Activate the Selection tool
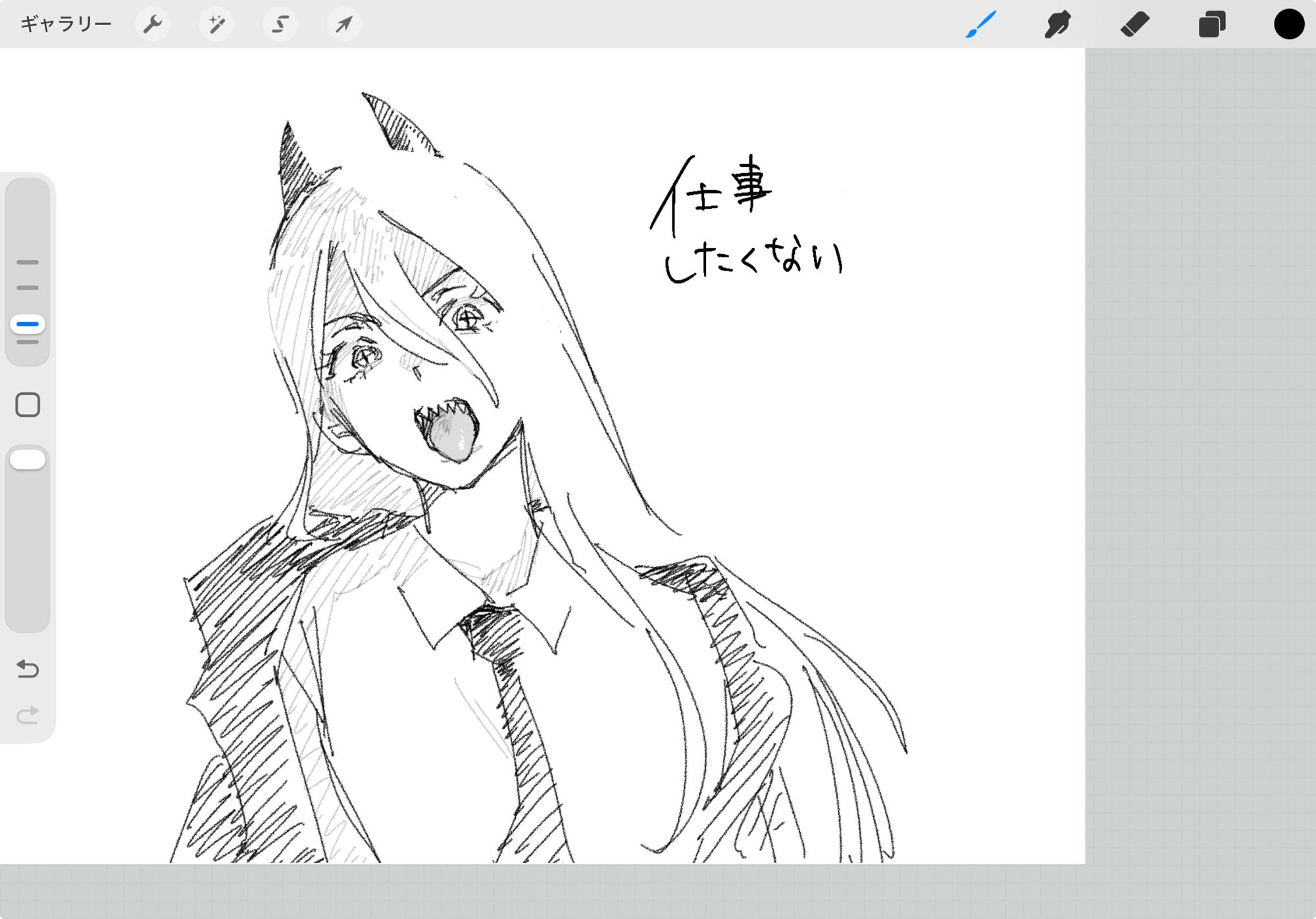1316x919 pixels. click(280, 24)
